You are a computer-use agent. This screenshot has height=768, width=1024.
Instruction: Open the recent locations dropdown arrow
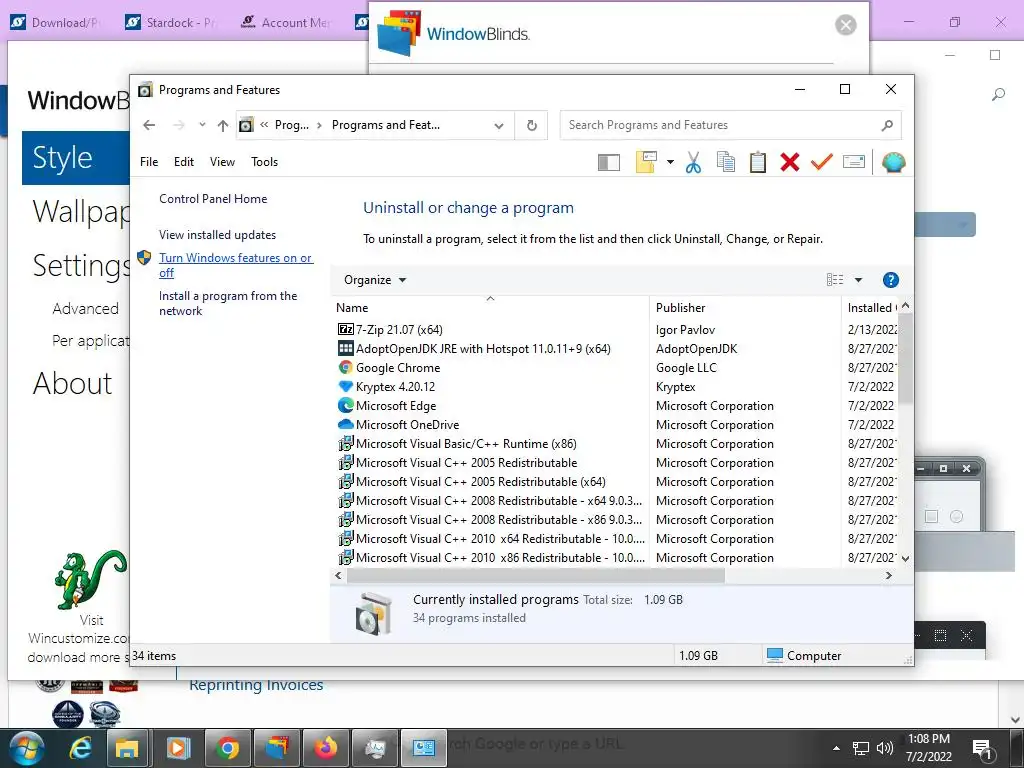202,125
